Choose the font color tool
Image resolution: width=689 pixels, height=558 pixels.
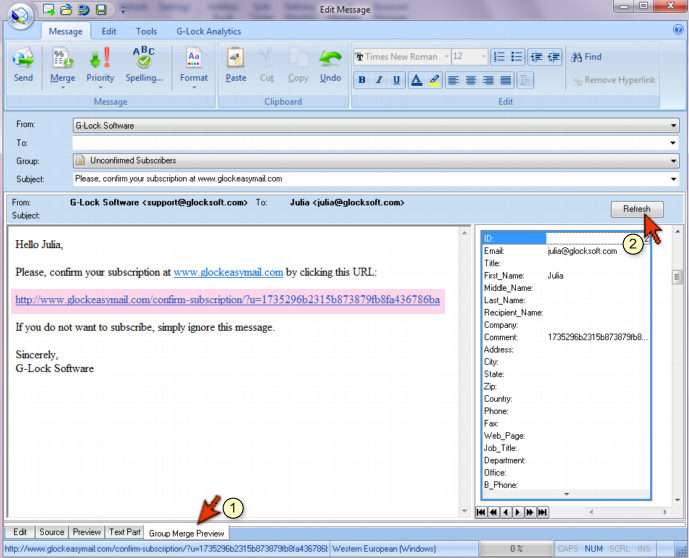(x=416, y=80)
